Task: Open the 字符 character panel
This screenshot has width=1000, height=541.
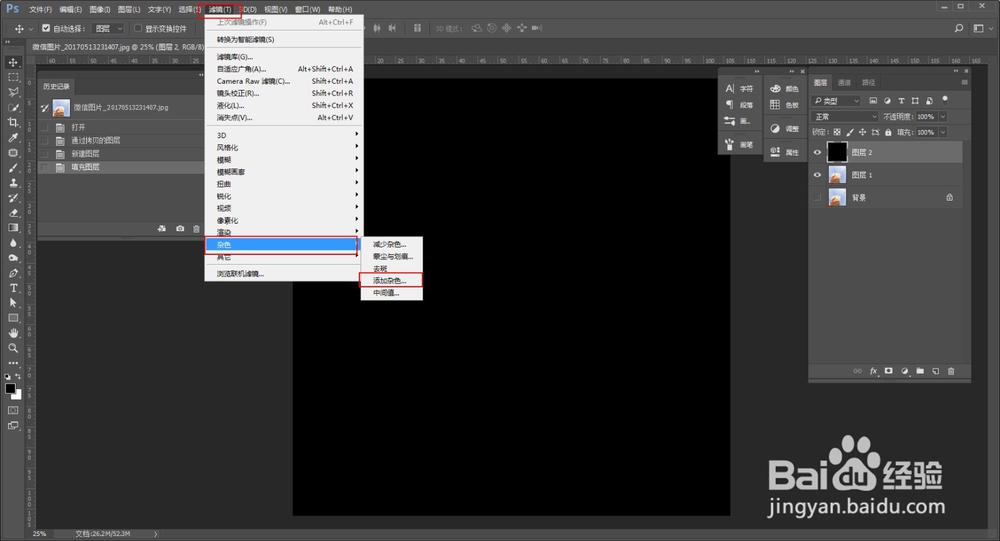Action: 739,89
